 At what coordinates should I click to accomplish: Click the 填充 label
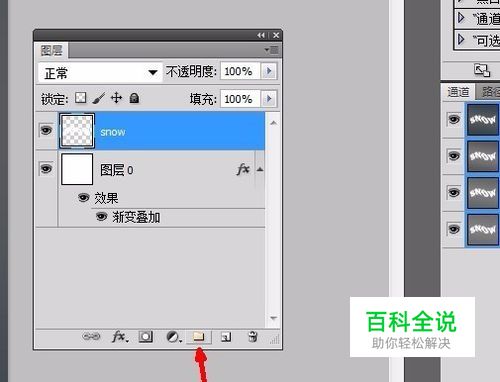click(203, 99)
